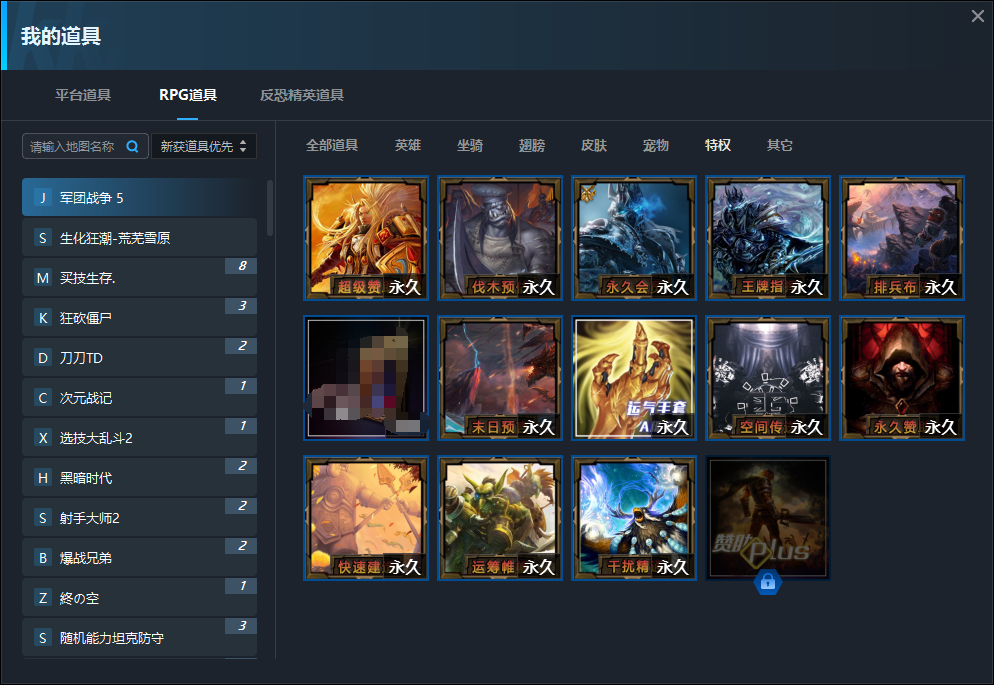Click the 快速建 item icon
Screen dimensions: 994x685
coord(366,518)
